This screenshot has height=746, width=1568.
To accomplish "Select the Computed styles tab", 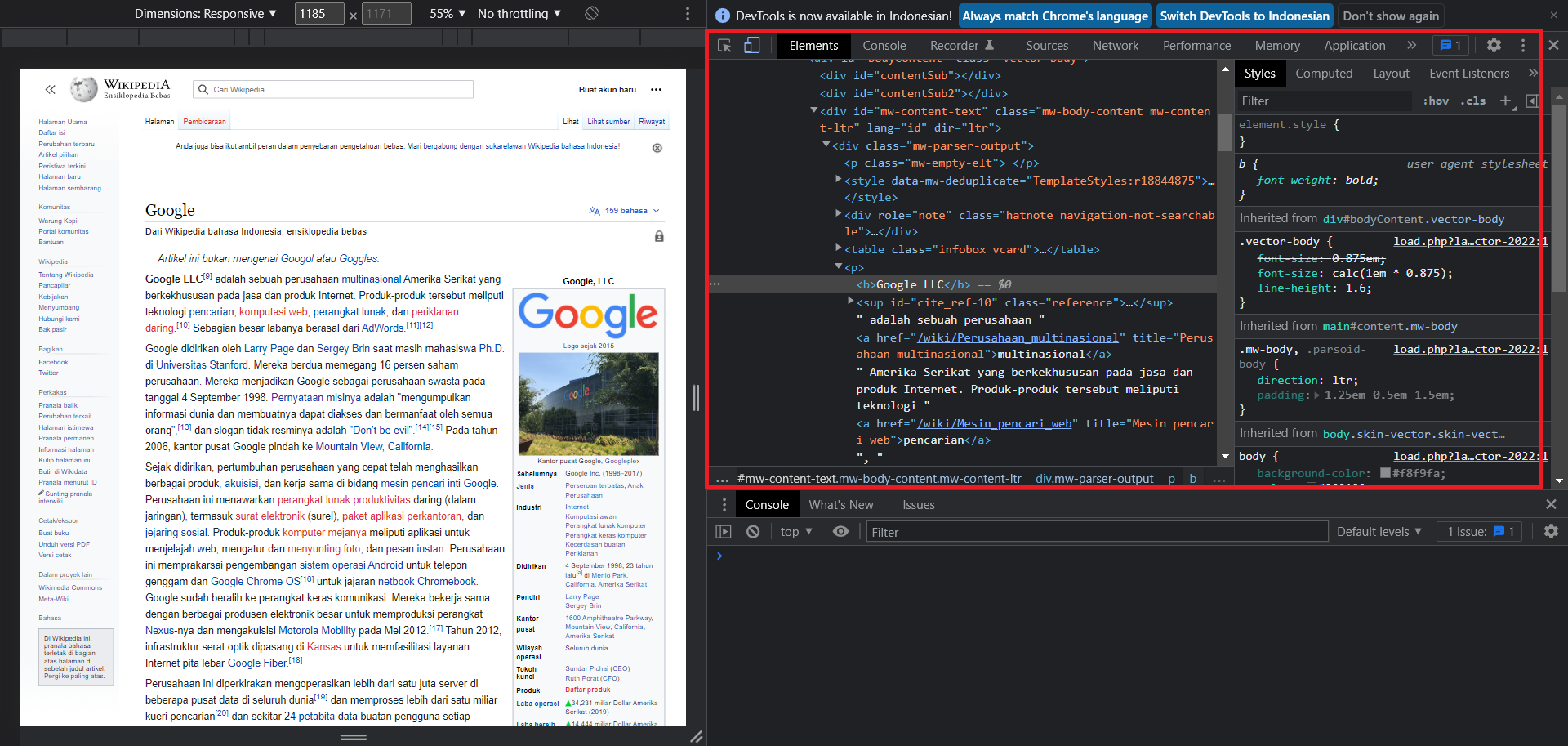I will tap(1324, 74).
